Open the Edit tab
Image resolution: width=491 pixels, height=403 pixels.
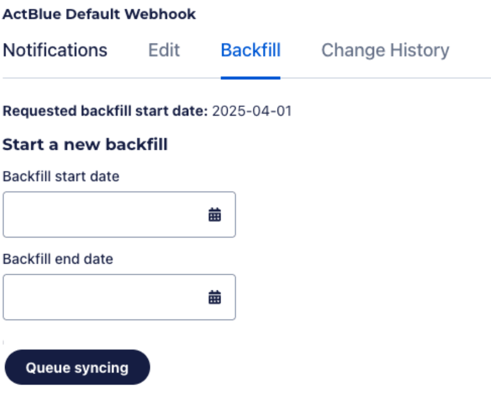[x=164, y=50]
